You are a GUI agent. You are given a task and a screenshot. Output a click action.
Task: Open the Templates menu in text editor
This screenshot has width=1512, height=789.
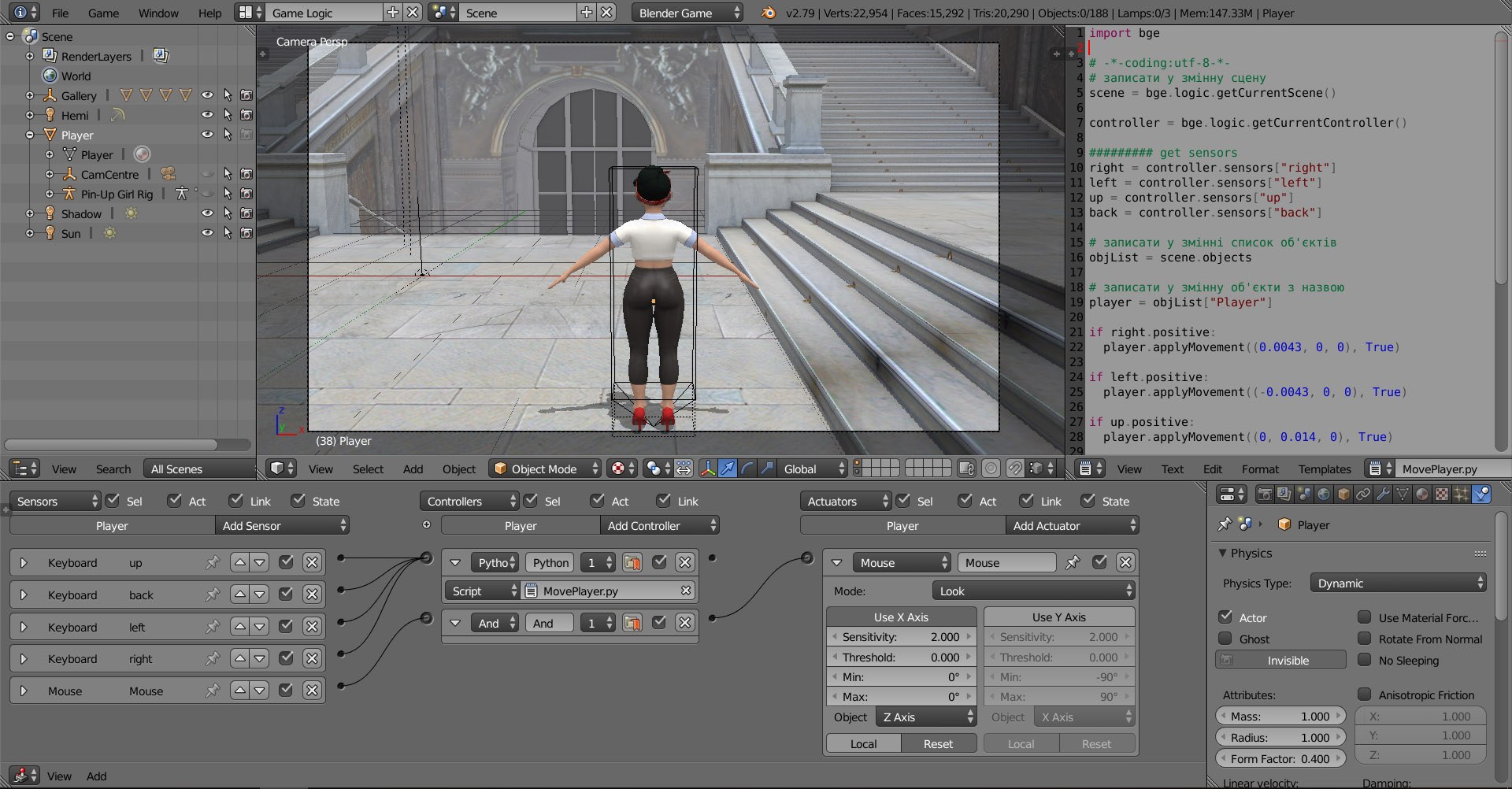click(1325, 469)
